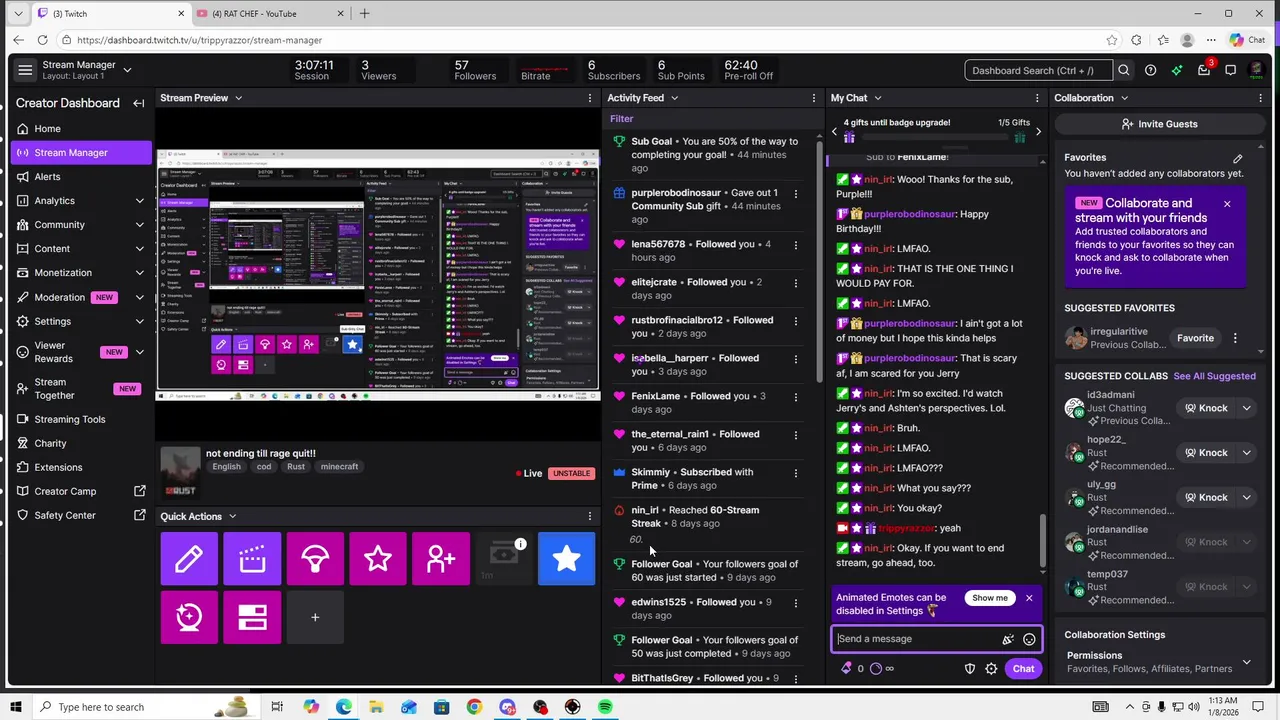Open See All Suggested link
1280x720 pixels.
pos(1214,376)
